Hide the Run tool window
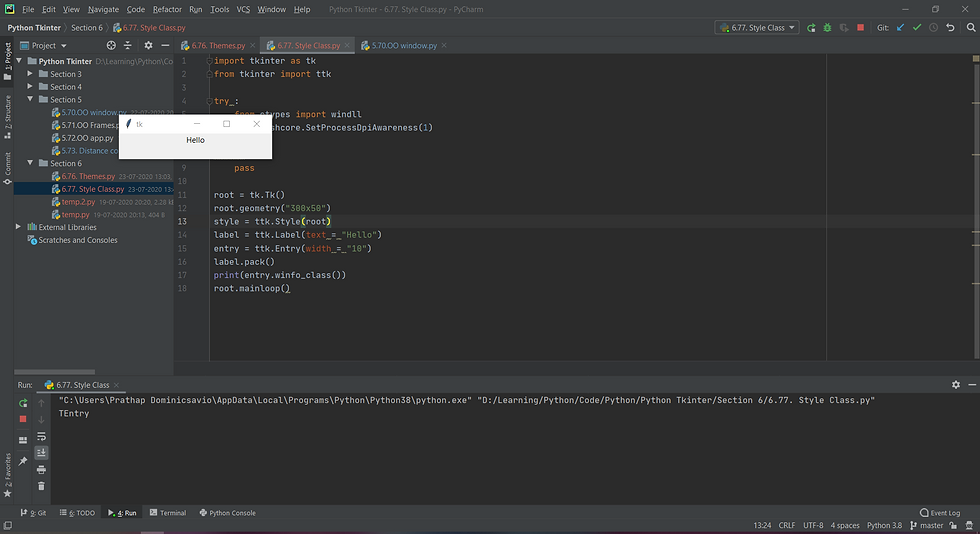 pyautogui.click(x=972, y=385)
